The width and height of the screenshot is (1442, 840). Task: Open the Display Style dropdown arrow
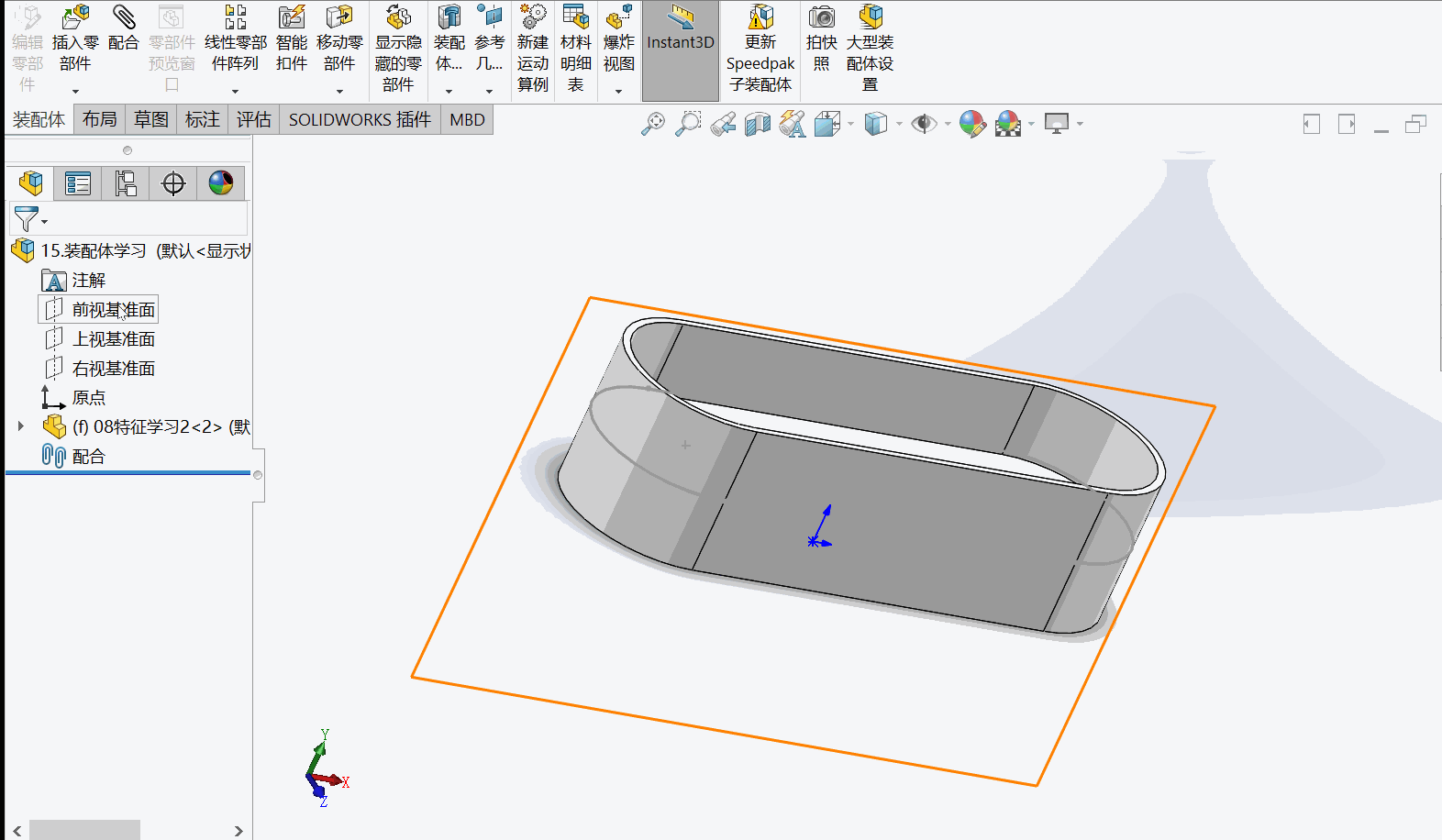(899, 124)
